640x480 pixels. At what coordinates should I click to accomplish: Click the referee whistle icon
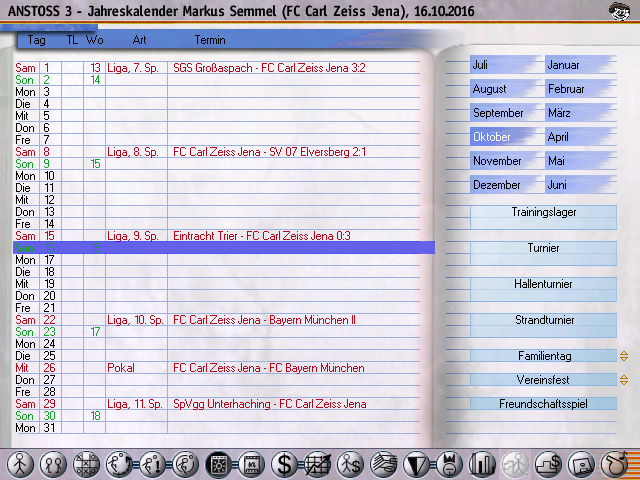pyautogui.click(x=614, y=464)
